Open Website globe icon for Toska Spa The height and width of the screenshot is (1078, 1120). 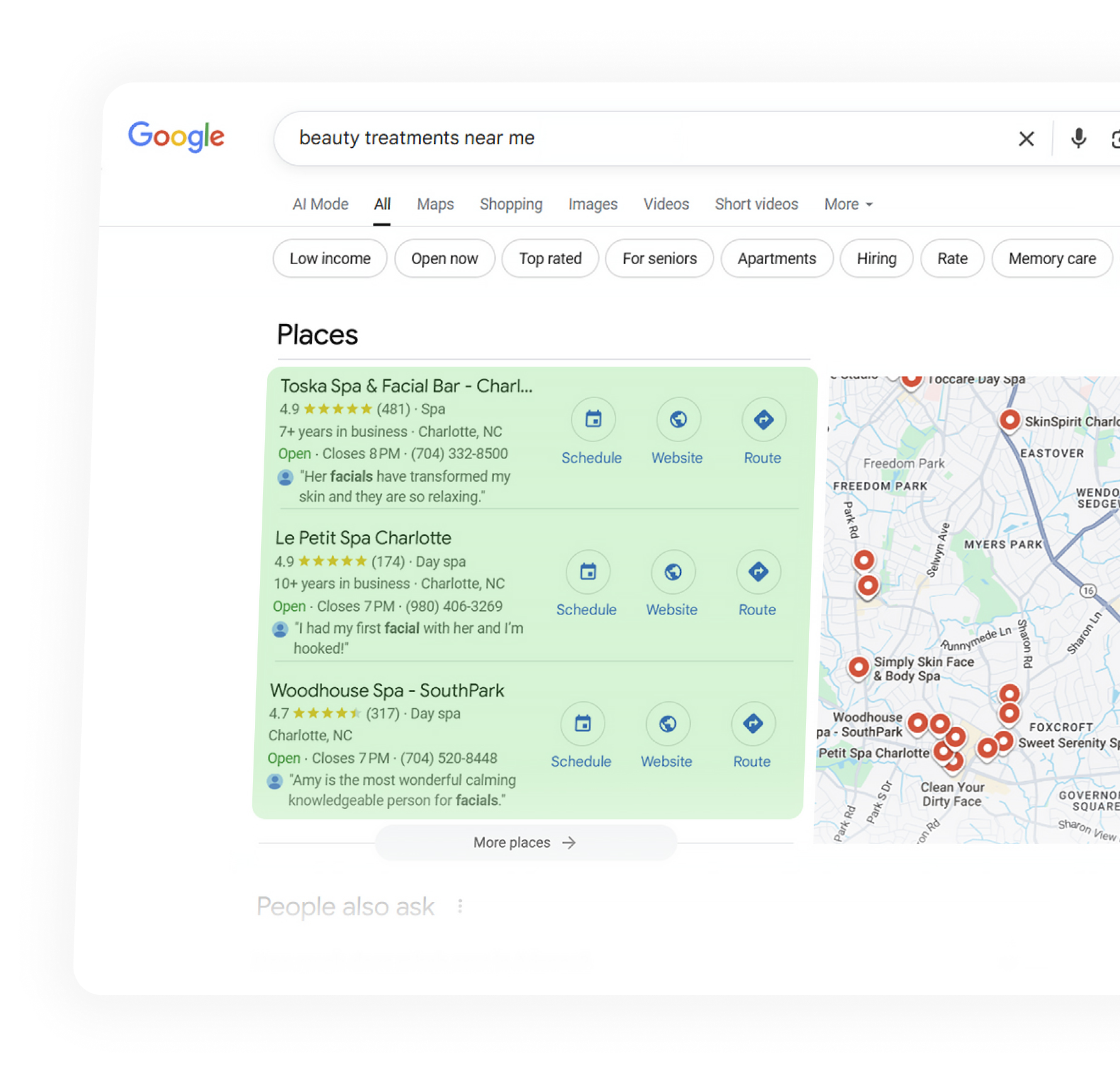[x=678, y=420]
